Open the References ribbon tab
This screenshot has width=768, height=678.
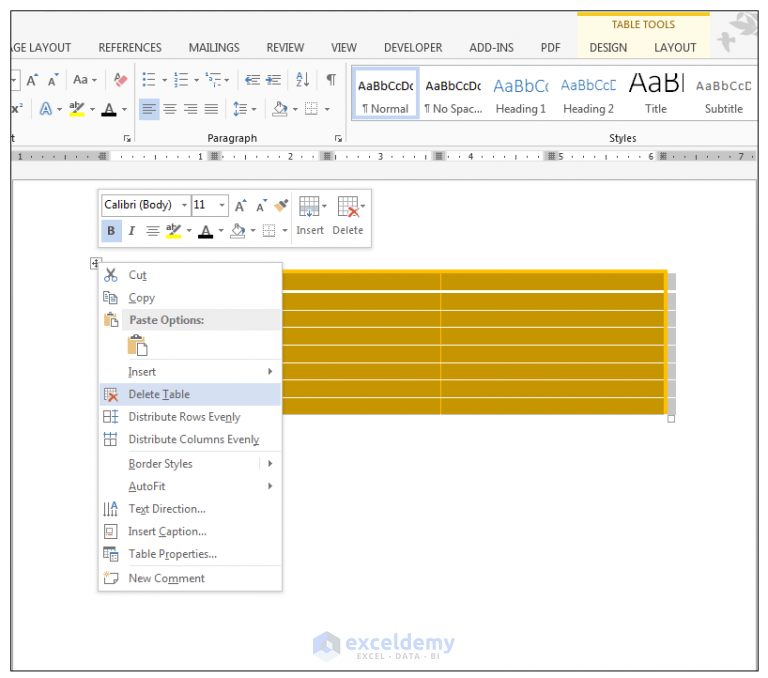pyautogui.click(x=130, y=48)
